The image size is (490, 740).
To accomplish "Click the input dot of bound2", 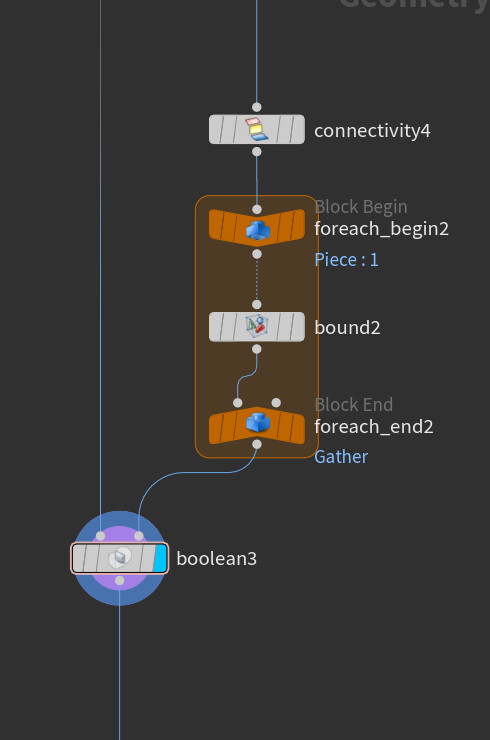I will (257, 304).
